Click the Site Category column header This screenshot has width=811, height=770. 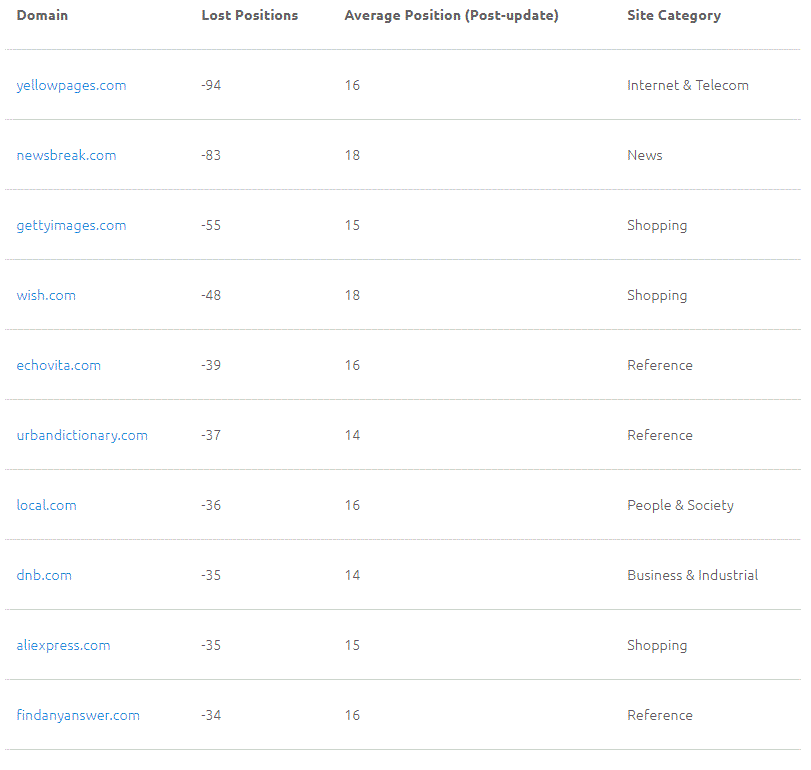tap(673, 15)
